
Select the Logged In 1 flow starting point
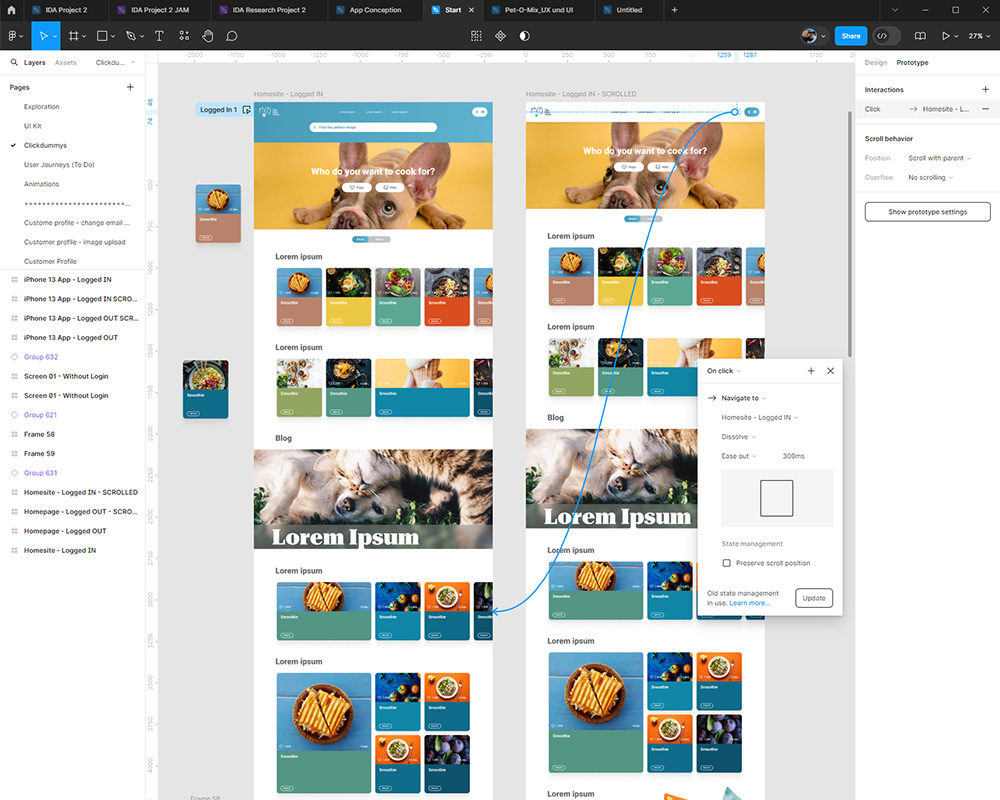[x=224, y=110]
